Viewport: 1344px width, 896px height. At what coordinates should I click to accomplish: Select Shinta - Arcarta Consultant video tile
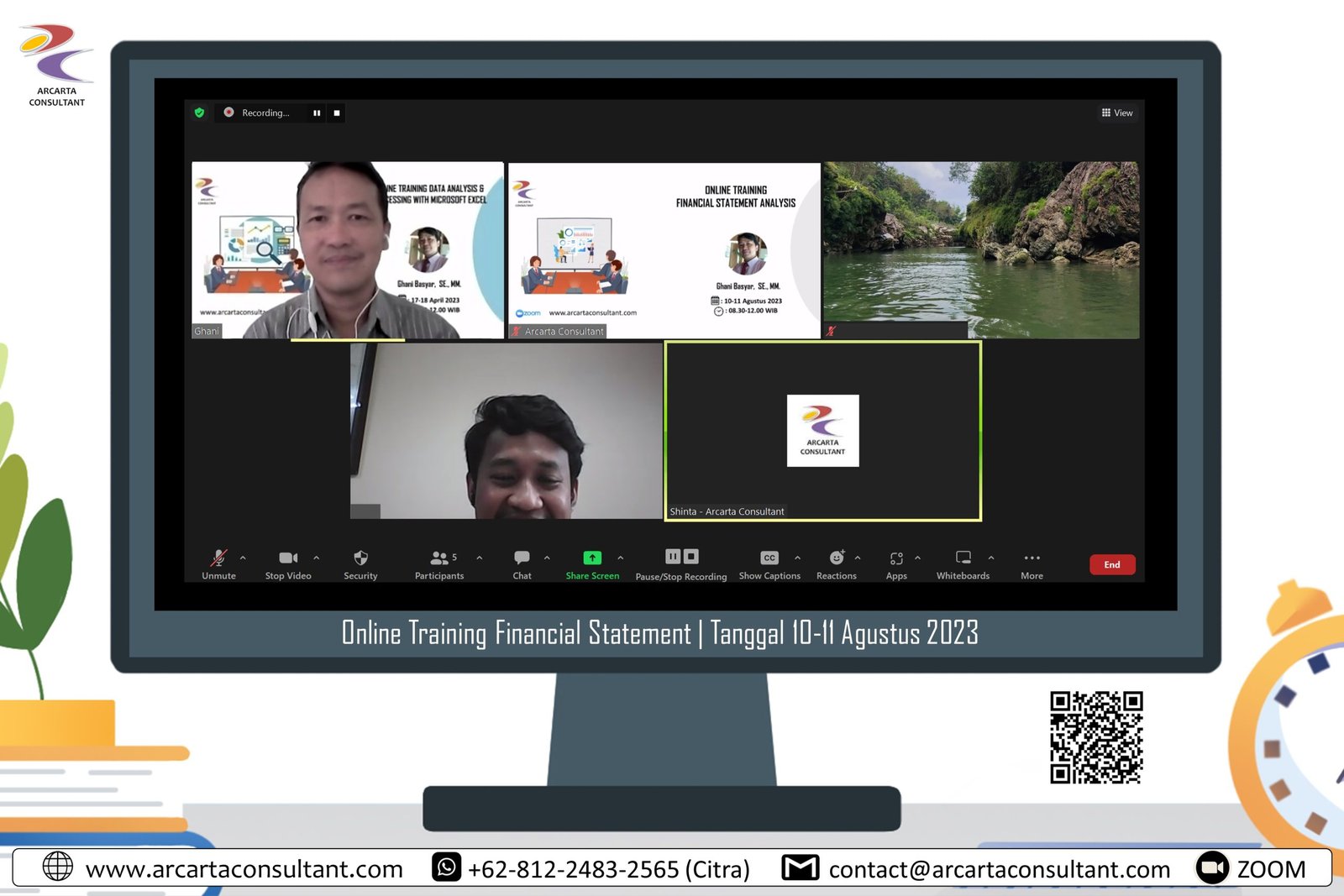(822, 431)
